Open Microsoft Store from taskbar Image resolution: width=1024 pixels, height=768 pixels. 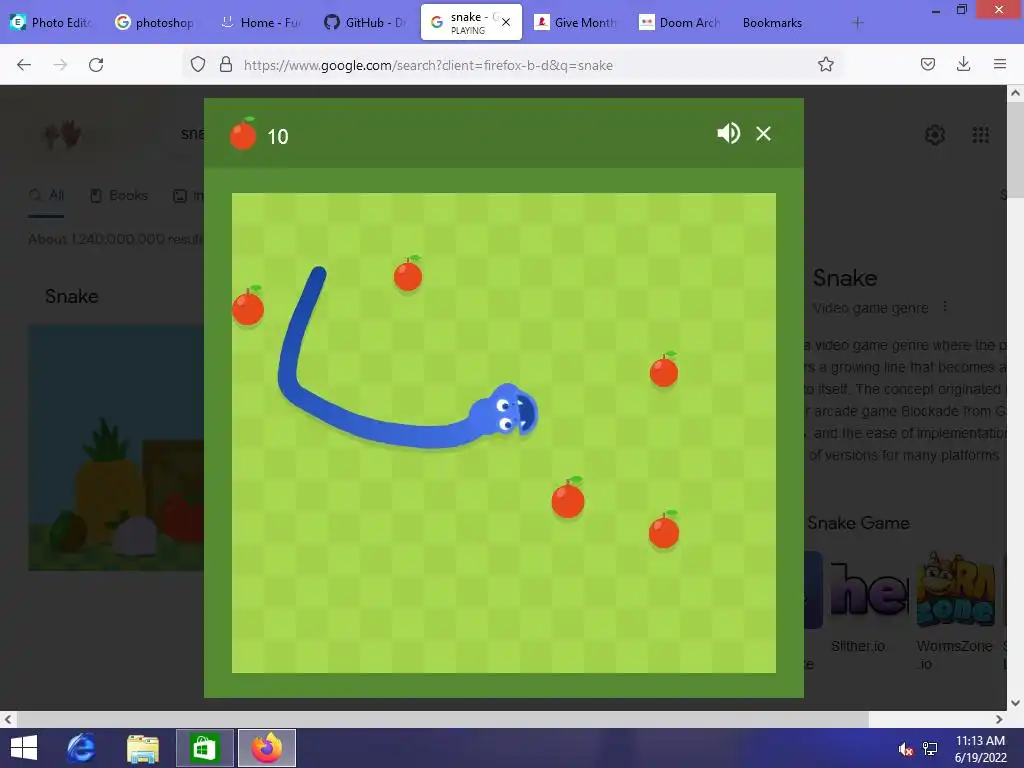204,748
